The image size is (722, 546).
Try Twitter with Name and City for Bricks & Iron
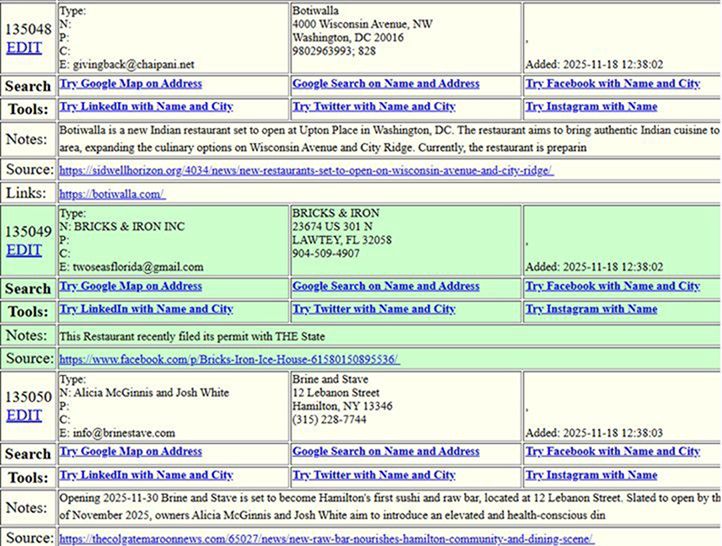point(374,309)
